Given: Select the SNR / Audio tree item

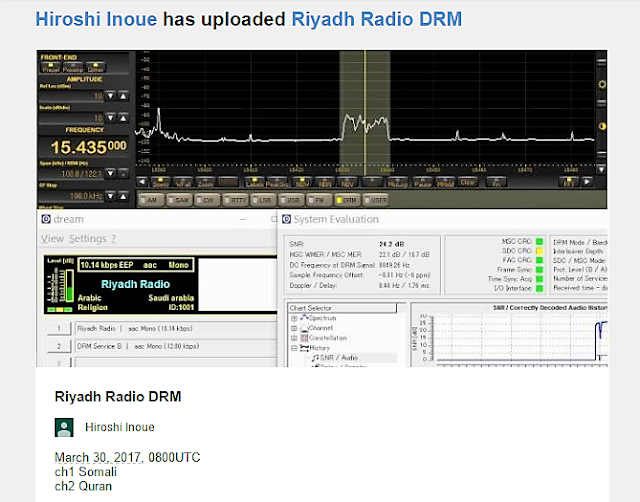Looking at the screenshot, I should pyautogui.click(x=335, y=358).
